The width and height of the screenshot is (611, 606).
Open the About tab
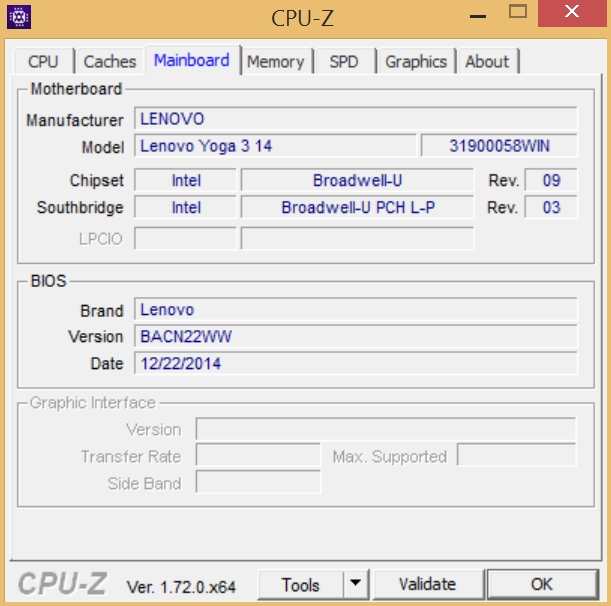487,61
